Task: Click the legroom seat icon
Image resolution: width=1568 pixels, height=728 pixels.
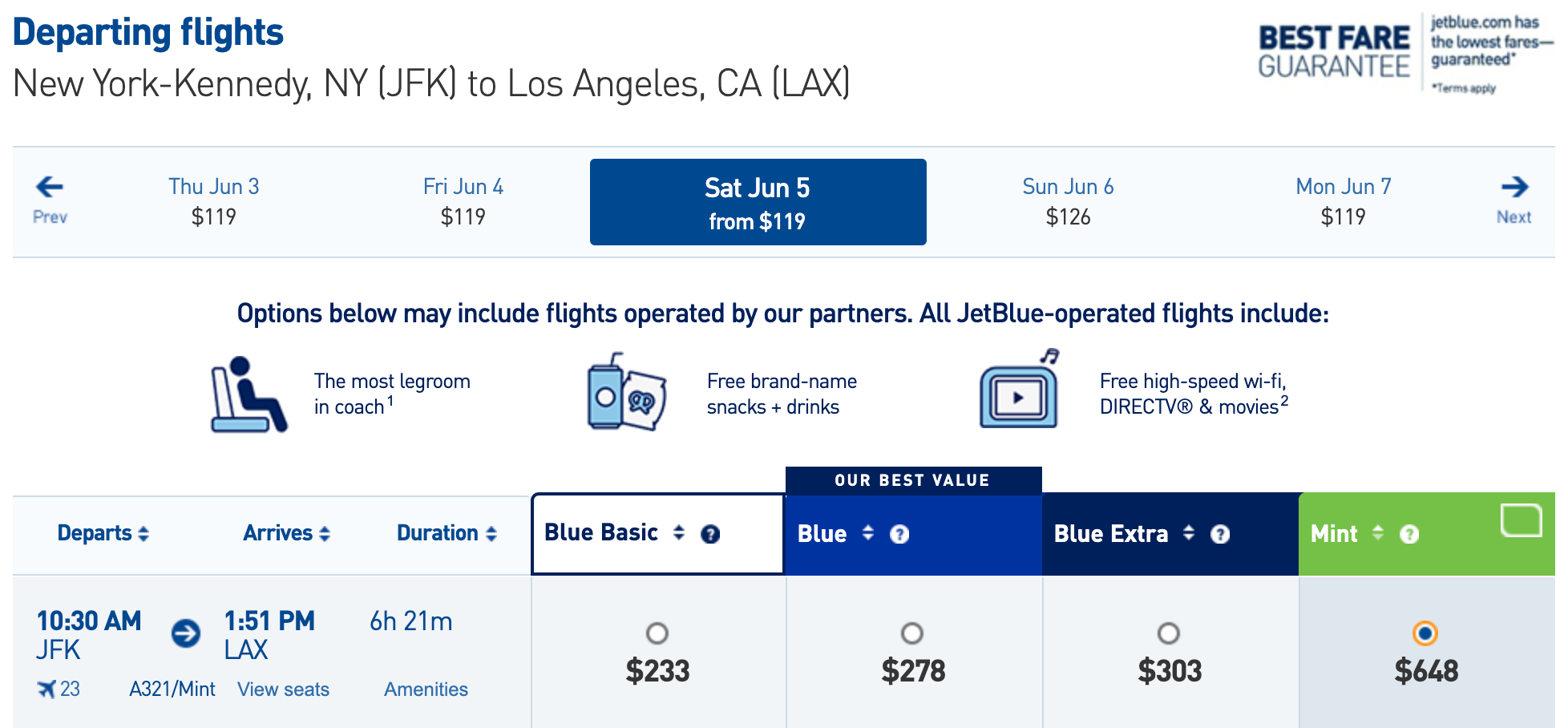Action: [x=248, y=394]
